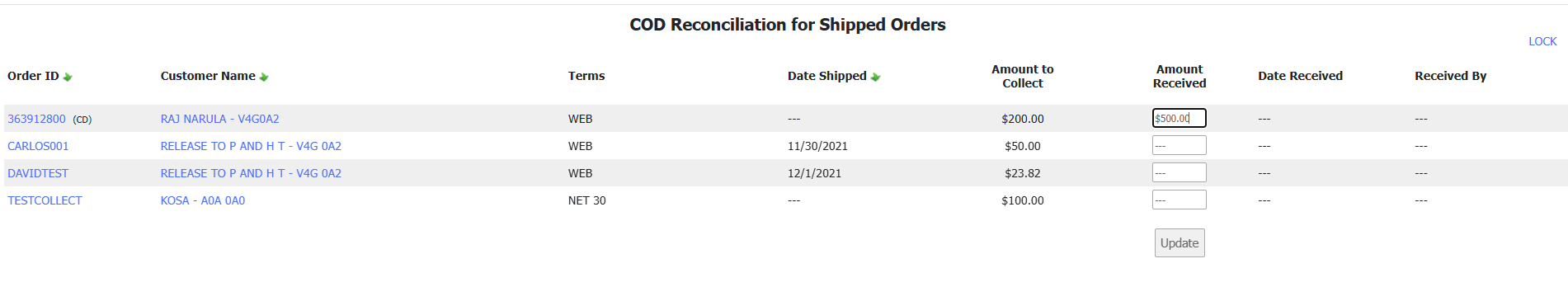Open order DAVIDTEST
This screenshot has width=1568, height=301.
coord(38,173)
